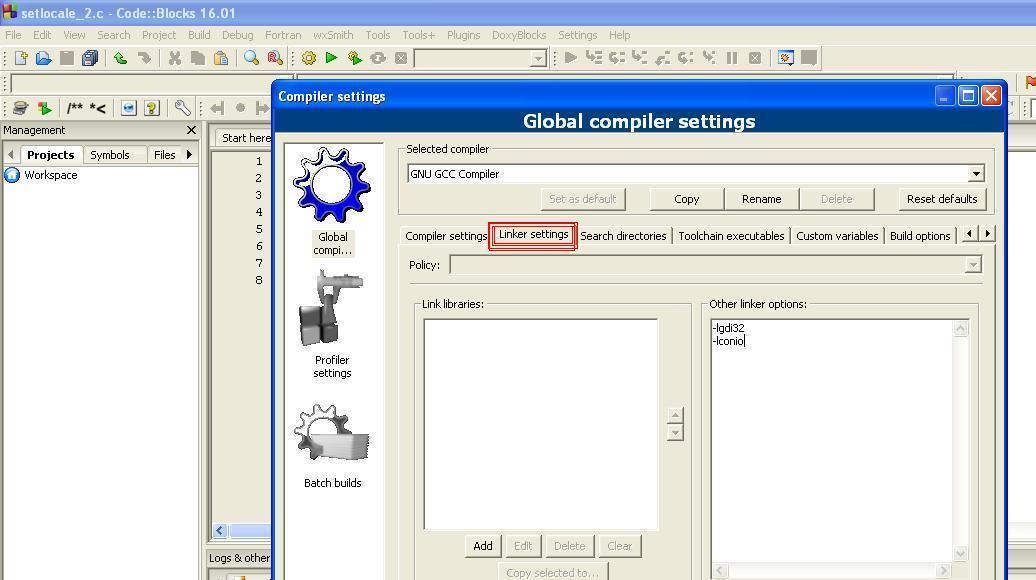The width and height of the screenshot is (1036, 580).
Task: Show next Management tabs with right arrow
Action: 189,155
